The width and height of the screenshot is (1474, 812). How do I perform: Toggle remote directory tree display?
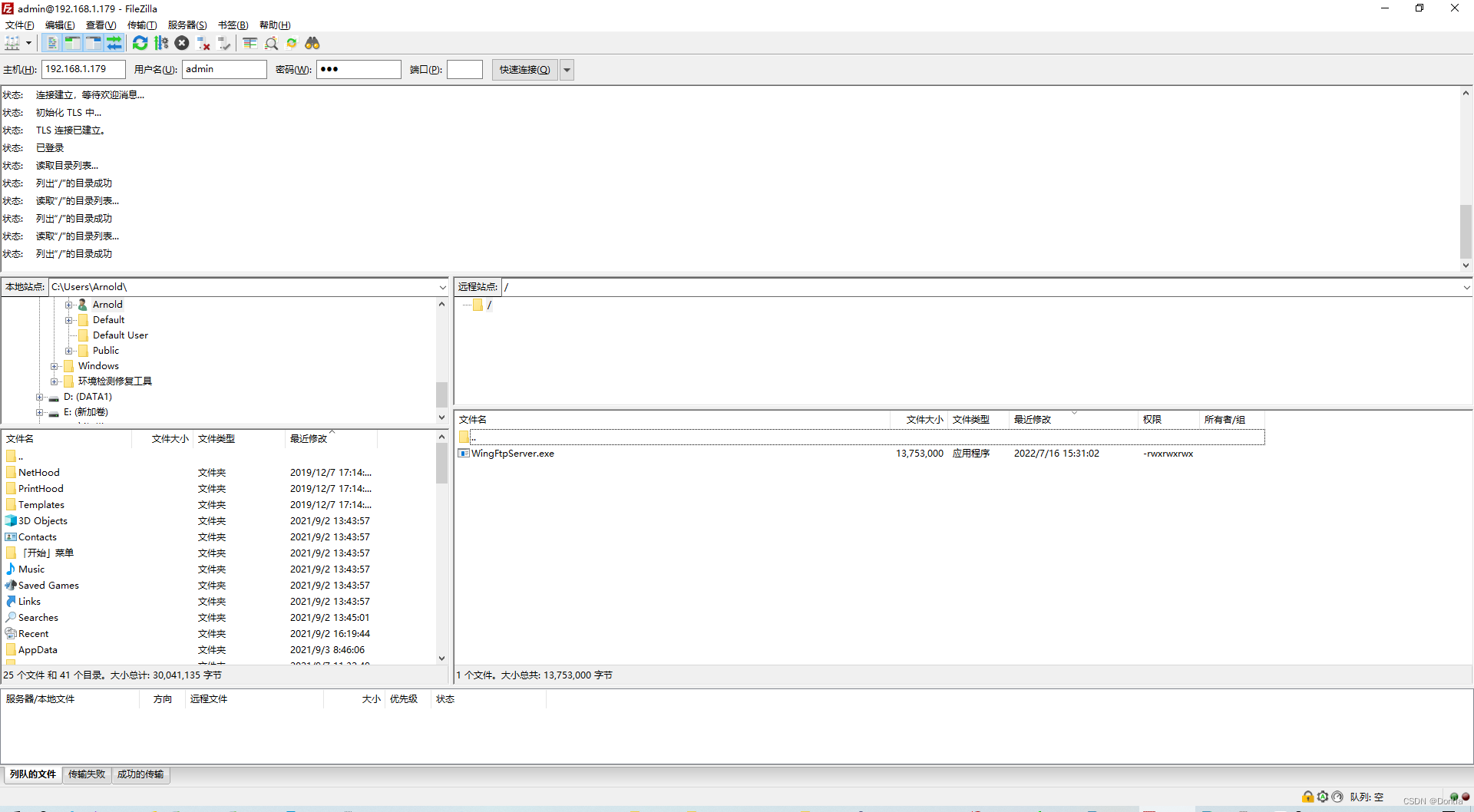[x=94, y=43]
